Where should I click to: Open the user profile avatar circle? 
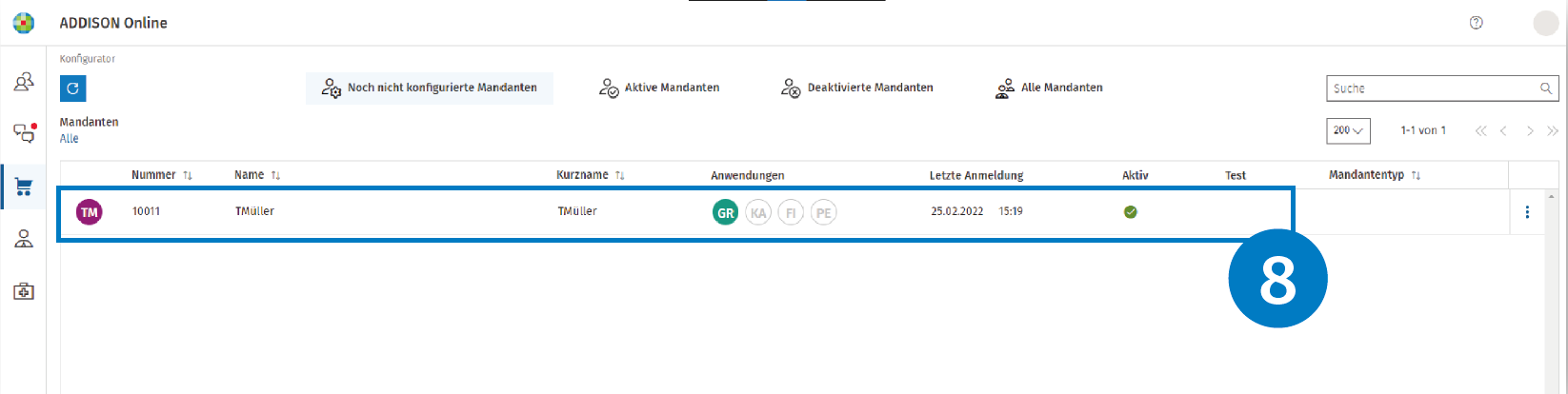click(x=1545, y=23)
